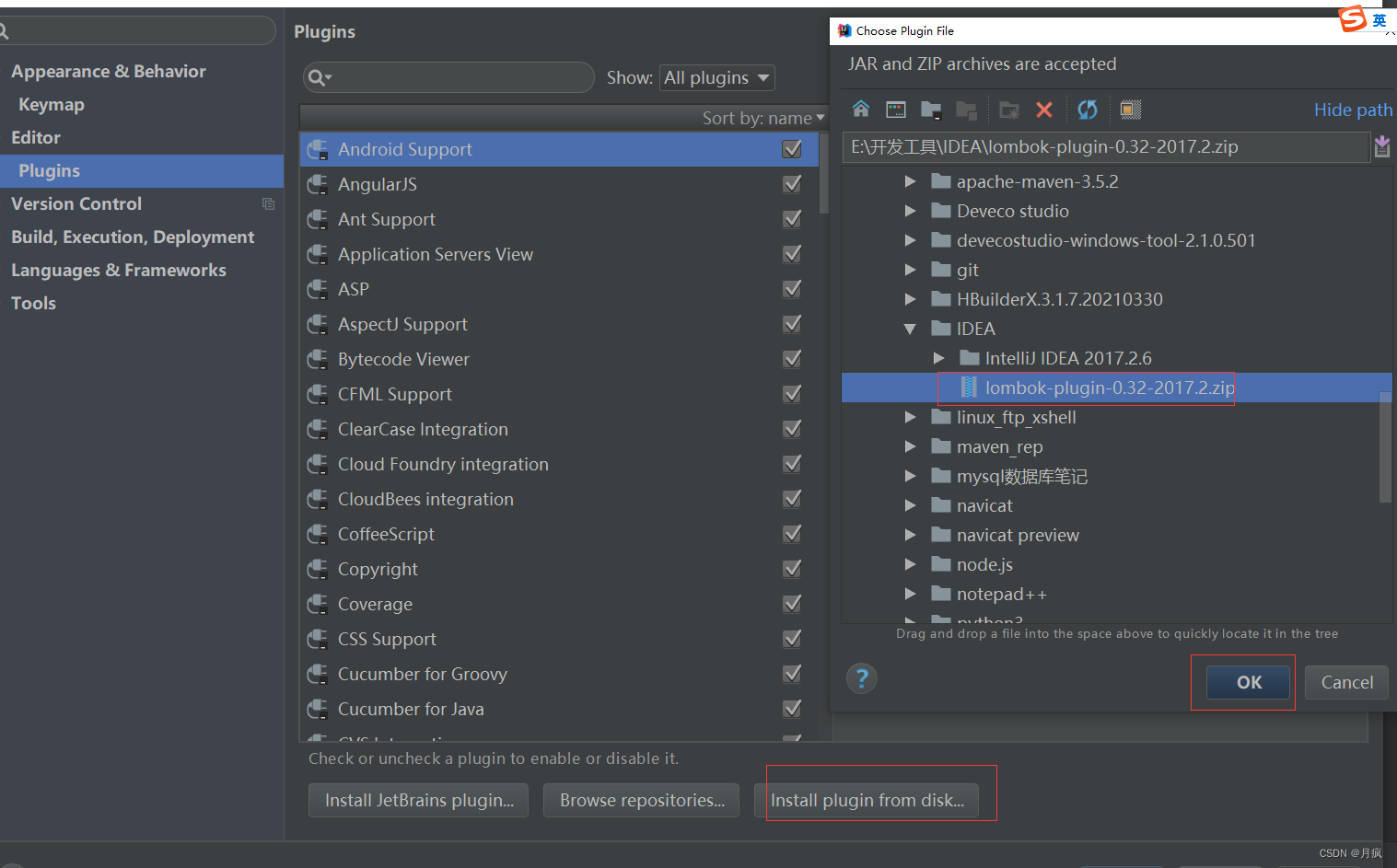This screenshot has width=1397, height=868.
Task: Refresh the file tree
Action: (1088, 110)
